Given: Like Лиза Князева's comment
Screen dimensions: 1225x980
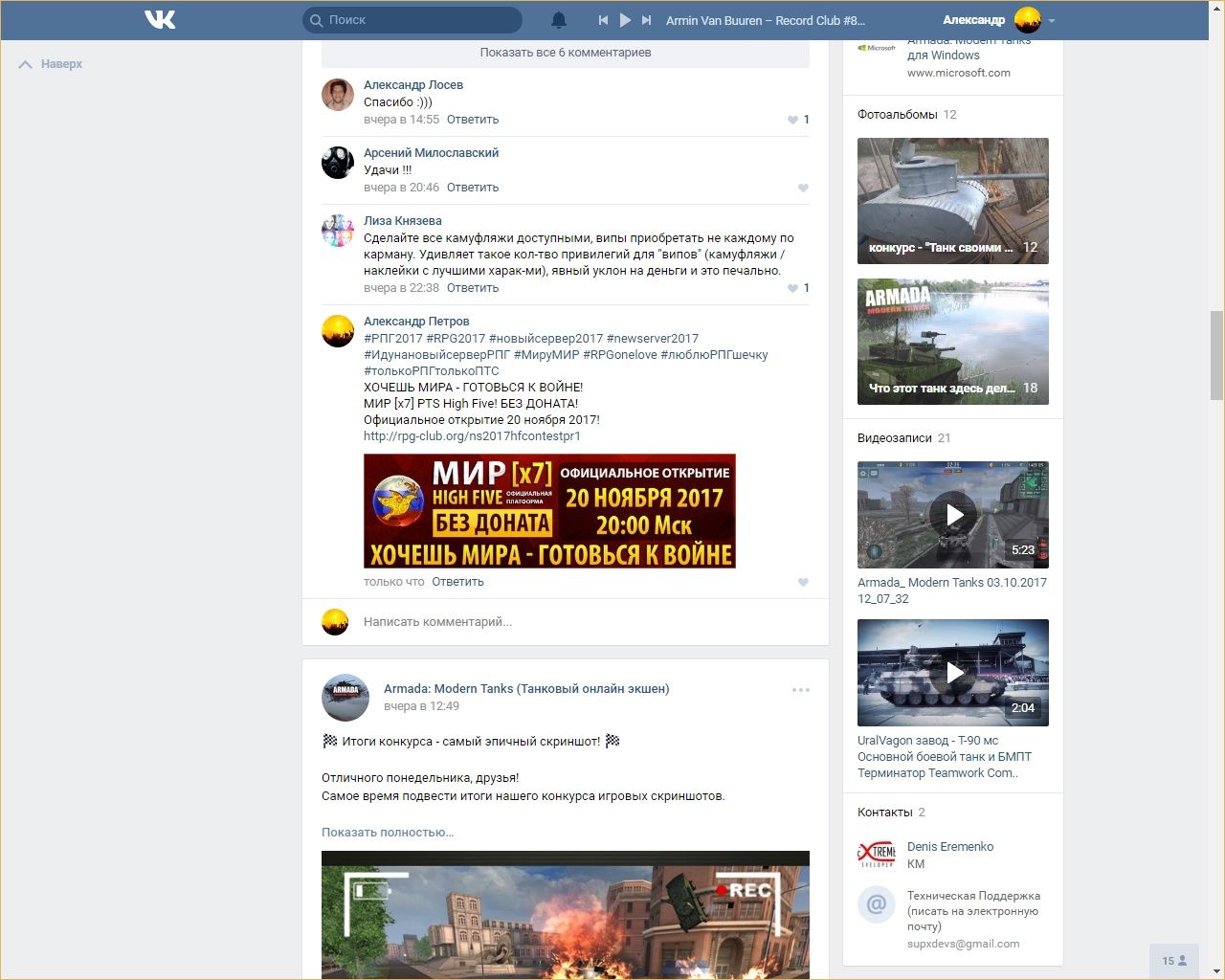Looking at the screenshot, I should point(792,288).
